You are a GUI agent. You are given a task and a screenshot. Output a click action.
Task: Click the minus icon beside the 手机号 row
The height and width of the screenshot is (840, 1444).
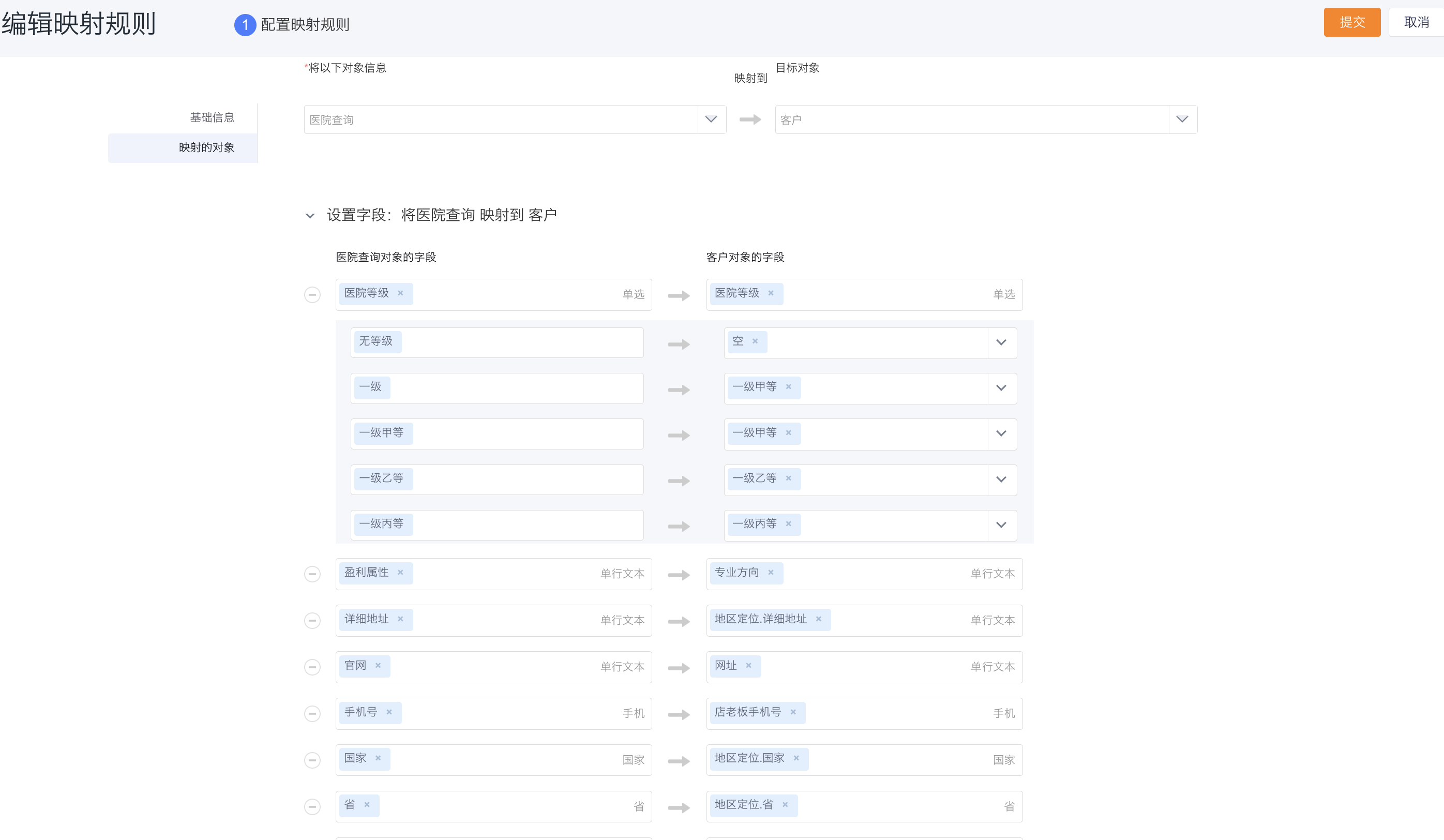pyautogui.click(x=312, y=713)
